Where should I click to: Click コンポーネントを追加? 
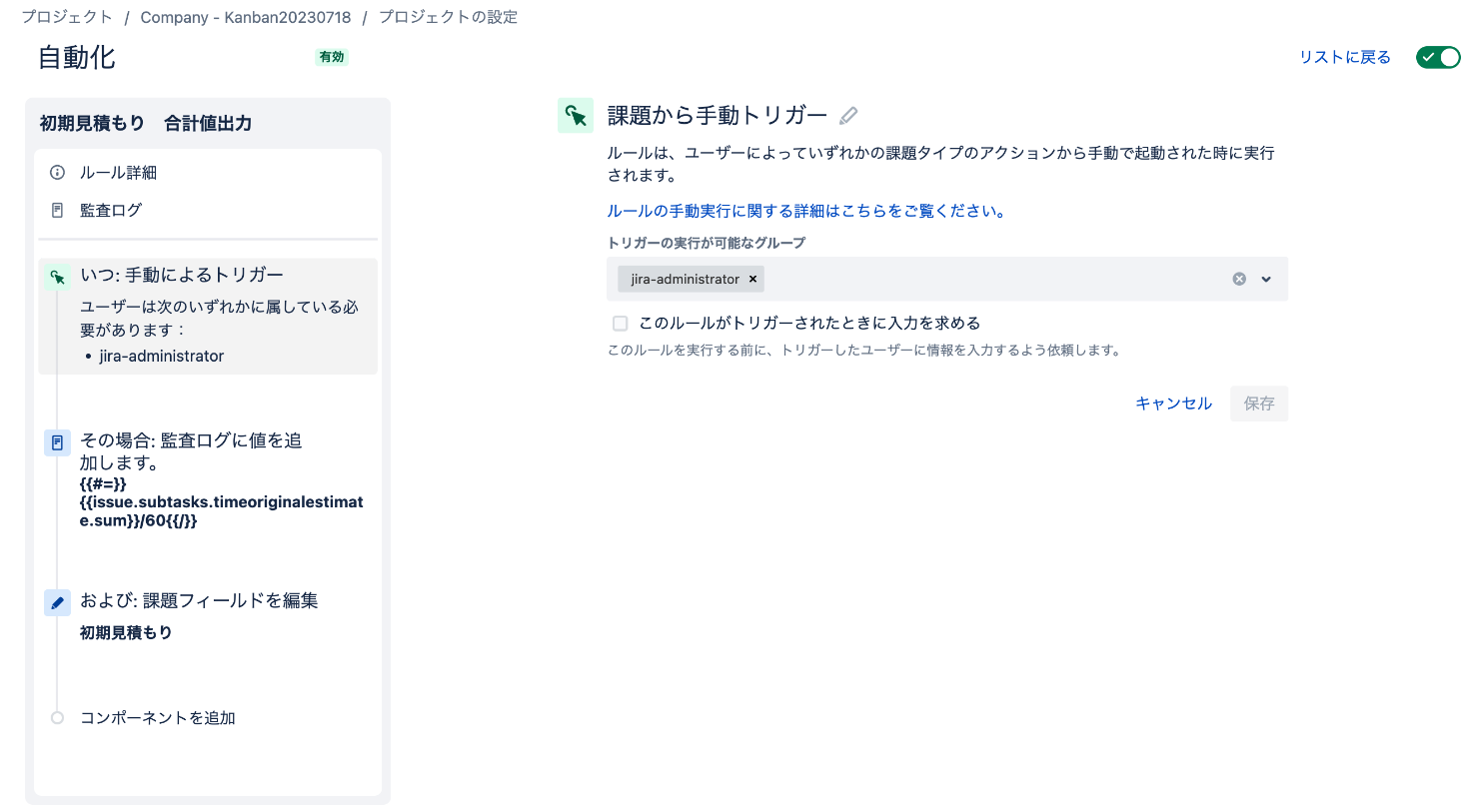click(x=158, y=718)
